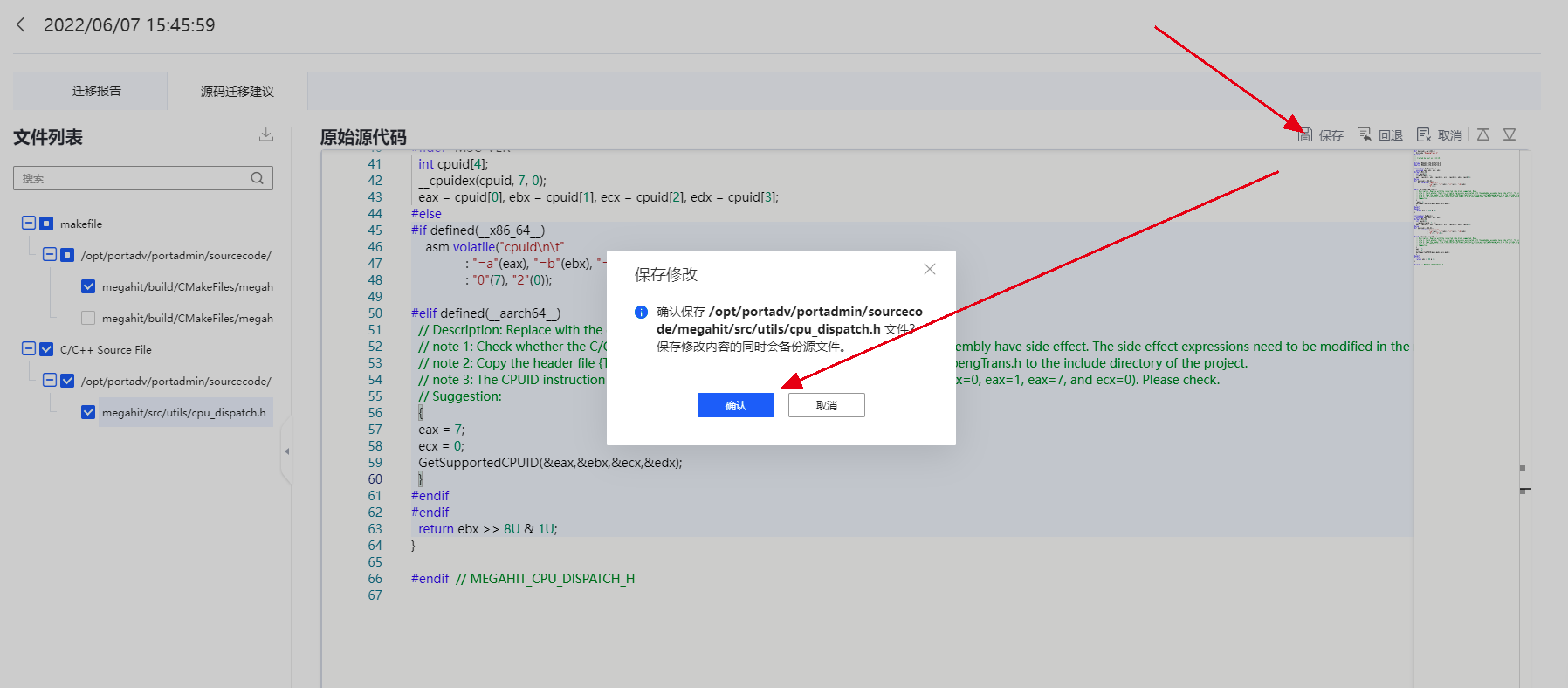Click the 回退 rollback icon
This screenshot has width=1568, height=688.
(1364, 134)
